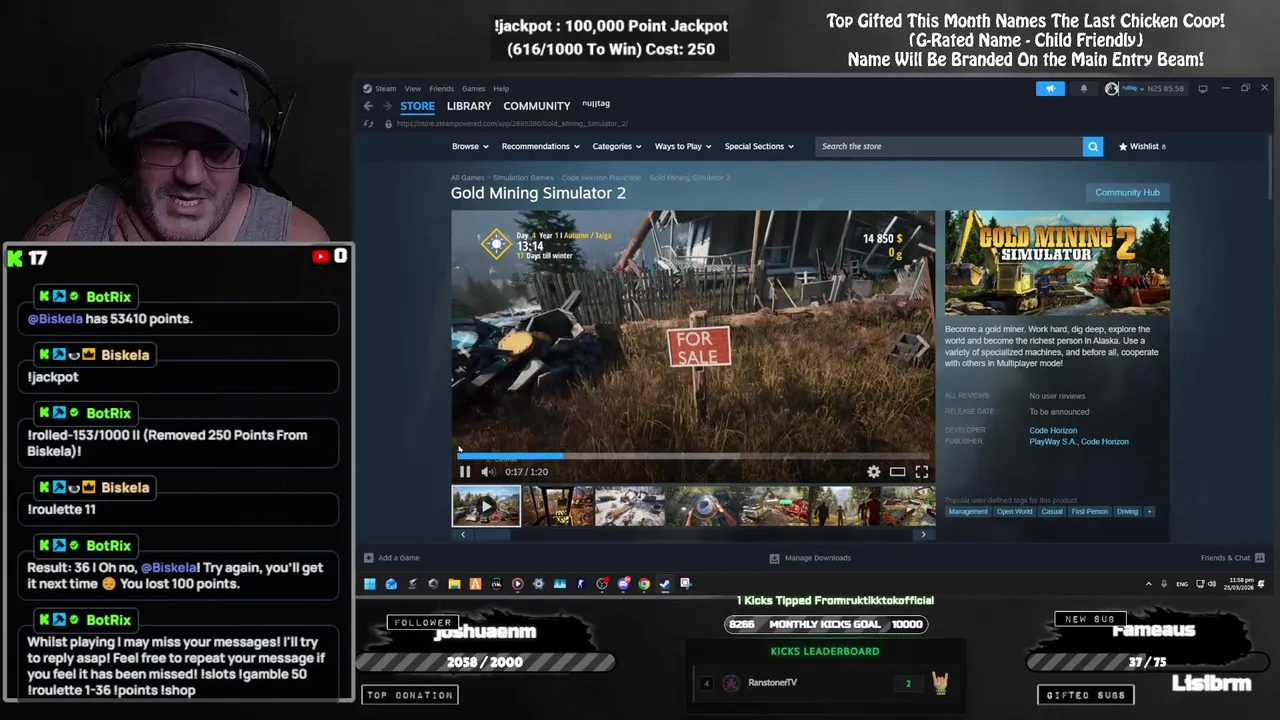Seek within trailer progress bar
The width and height of the screenshot is (1280, 720).
(x=693, y=455)
